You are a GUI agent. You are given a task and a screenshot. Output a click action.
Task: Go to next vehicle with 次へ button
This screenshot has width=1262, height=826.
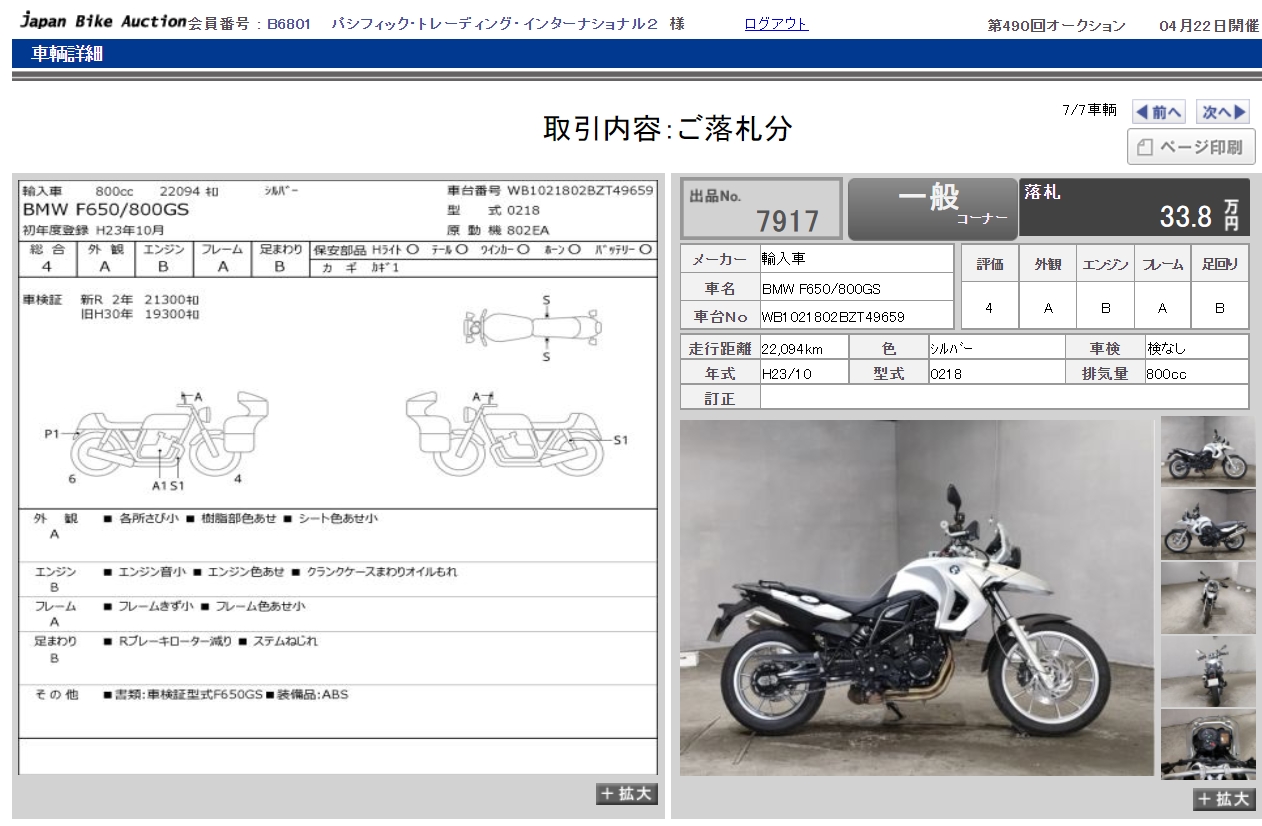click(1224, 112)
